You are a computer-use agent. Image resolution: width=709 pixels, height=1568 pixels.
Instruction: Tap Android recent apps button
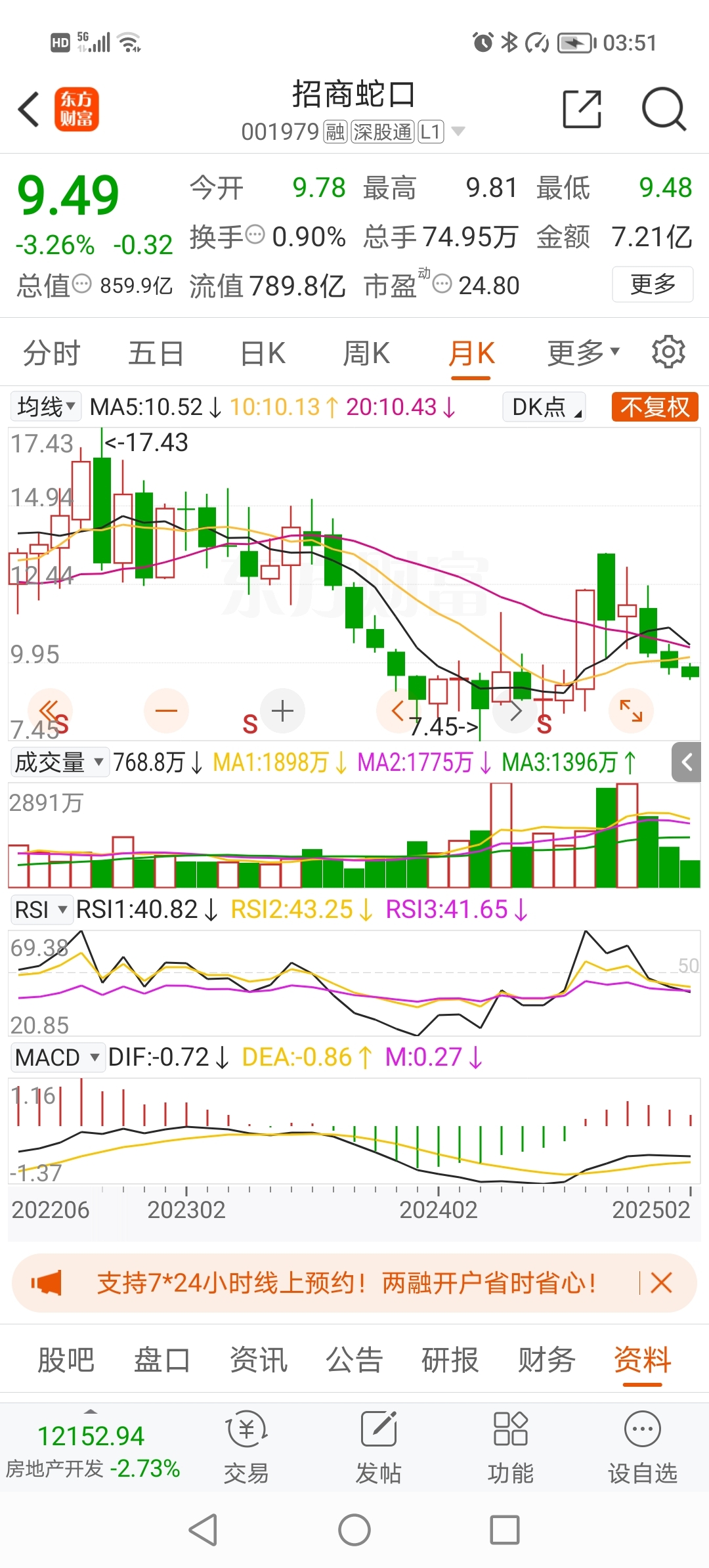pyautogui.click(x=505, y=1530)
